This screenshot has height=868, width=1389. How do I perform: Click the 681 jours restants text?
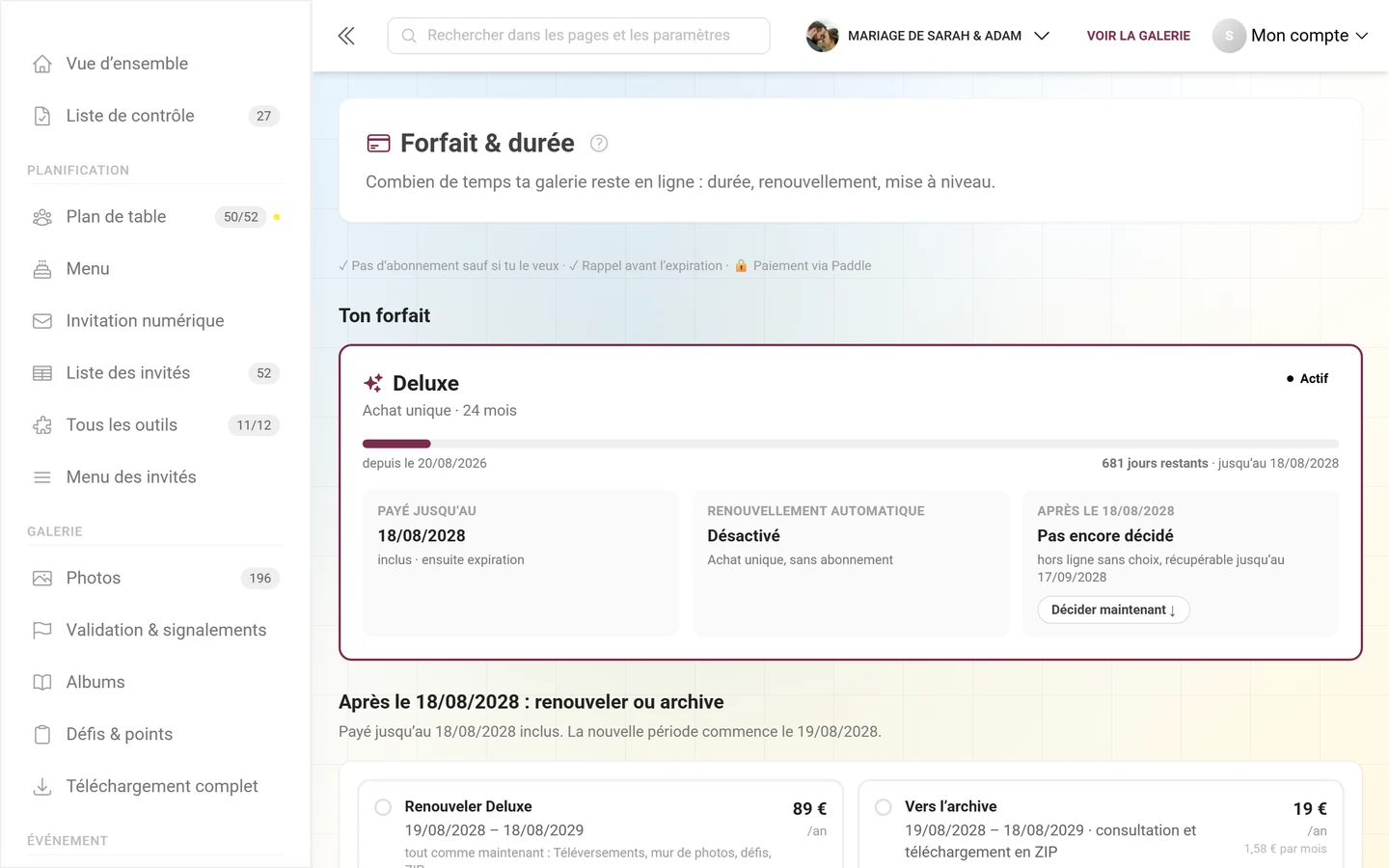click(x=1155, y=463)
